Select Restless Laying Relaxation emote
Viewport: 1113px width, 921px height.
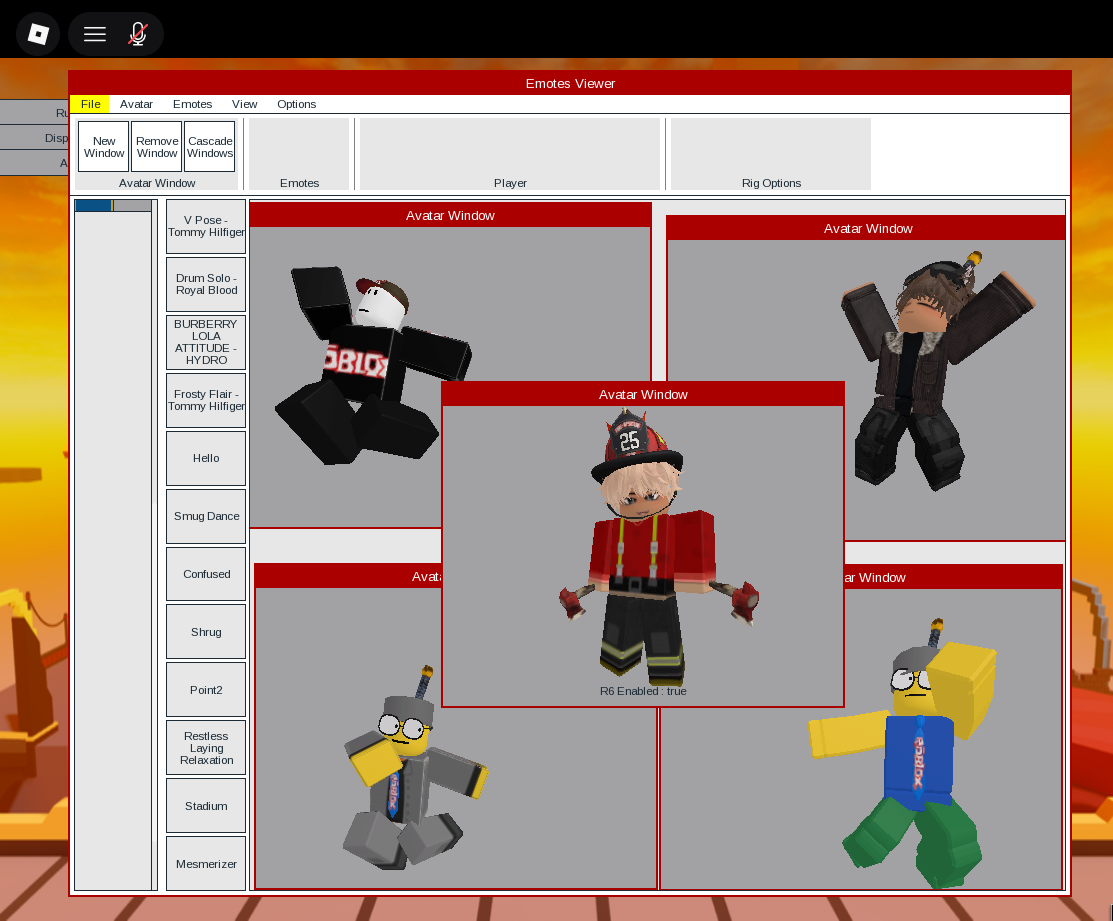(x=206, y=748)
